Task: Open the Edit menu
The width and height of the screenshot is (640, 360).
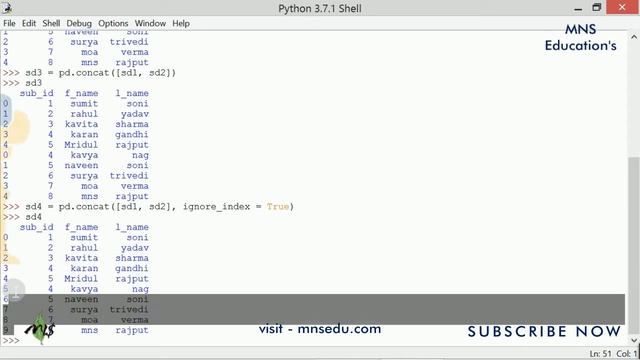Action: point(29,23)
